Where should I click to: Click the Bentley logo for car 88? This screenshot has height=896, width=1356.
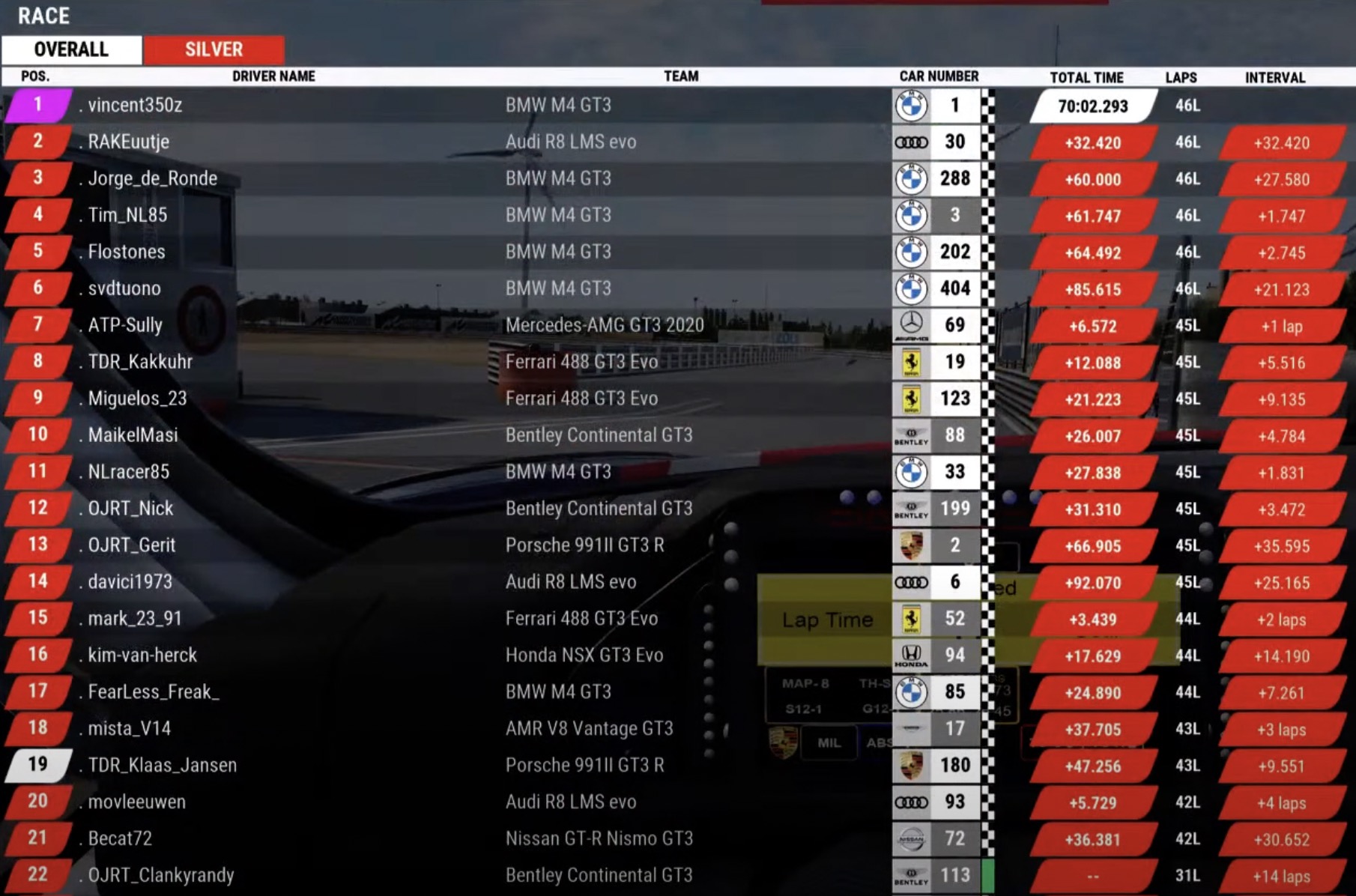[911, 436]
